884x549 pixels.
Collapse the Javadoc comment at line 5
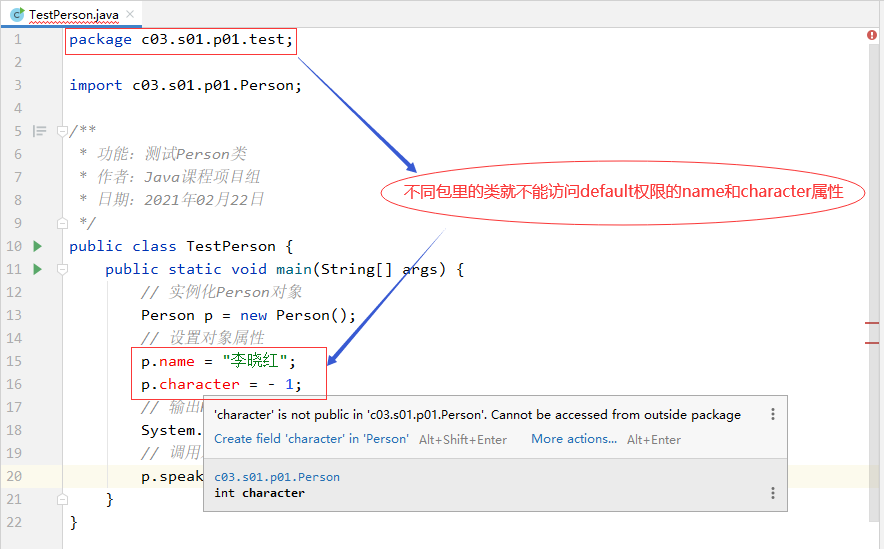63,131
